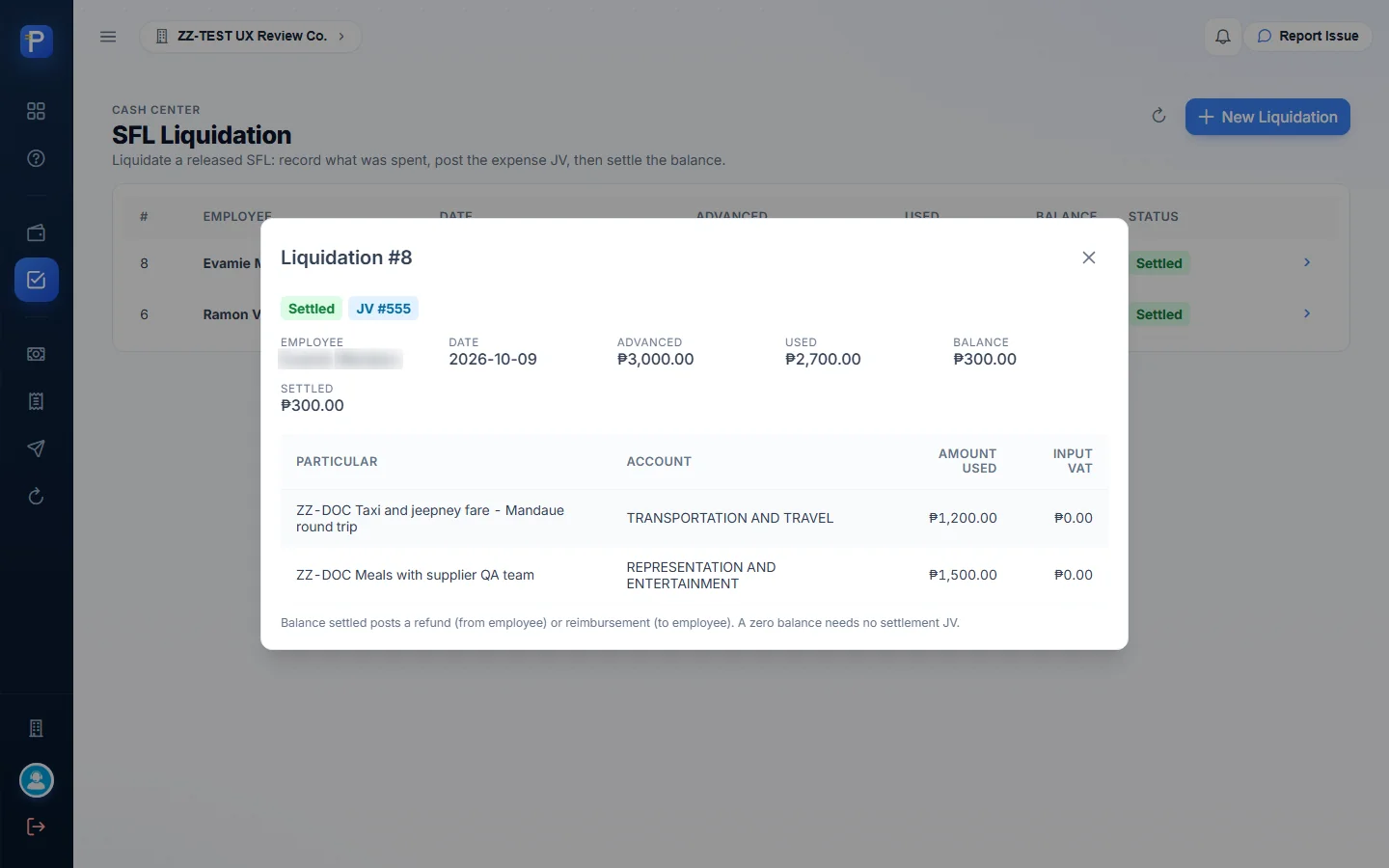The width and height of the screenshot is (1389, 868).
Task: Open the circular history icon in sidebar
Action: [x=36, y=496]
